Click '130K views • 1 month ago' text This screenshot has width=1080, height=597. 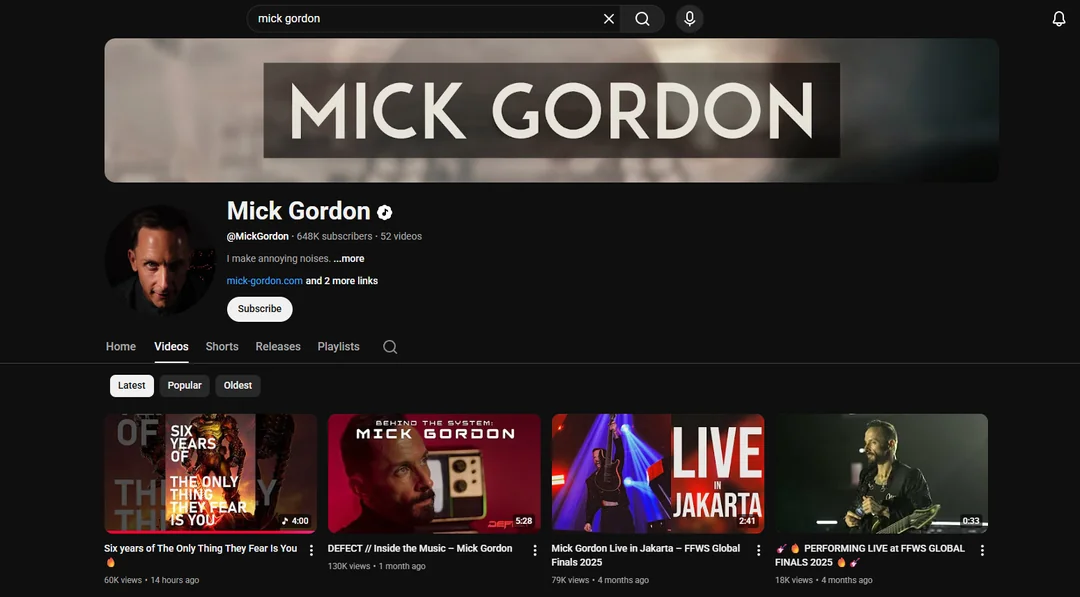377,567
